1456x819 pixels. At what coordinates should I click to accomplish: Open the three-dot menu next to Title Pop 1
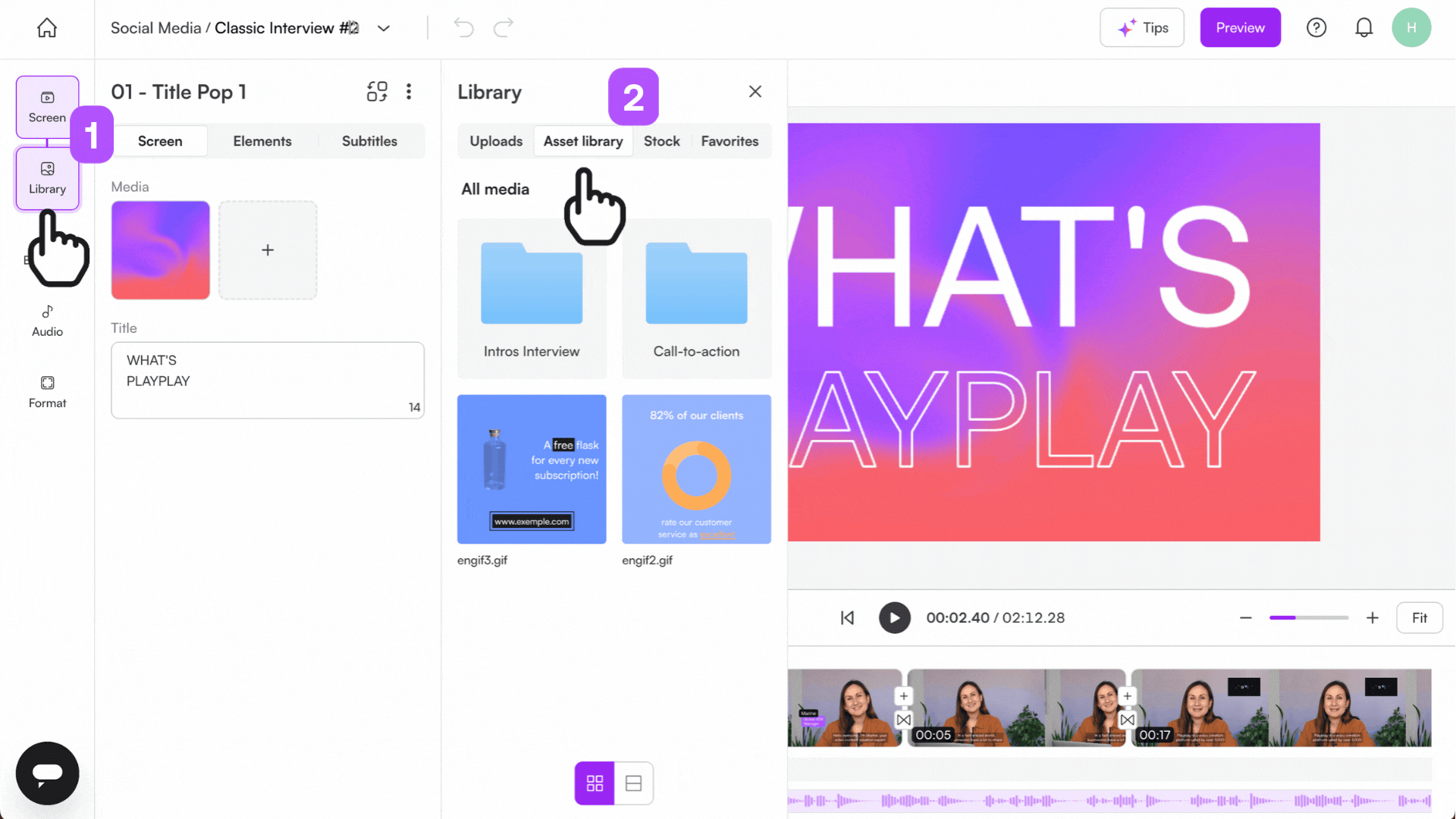click(409, 91)
